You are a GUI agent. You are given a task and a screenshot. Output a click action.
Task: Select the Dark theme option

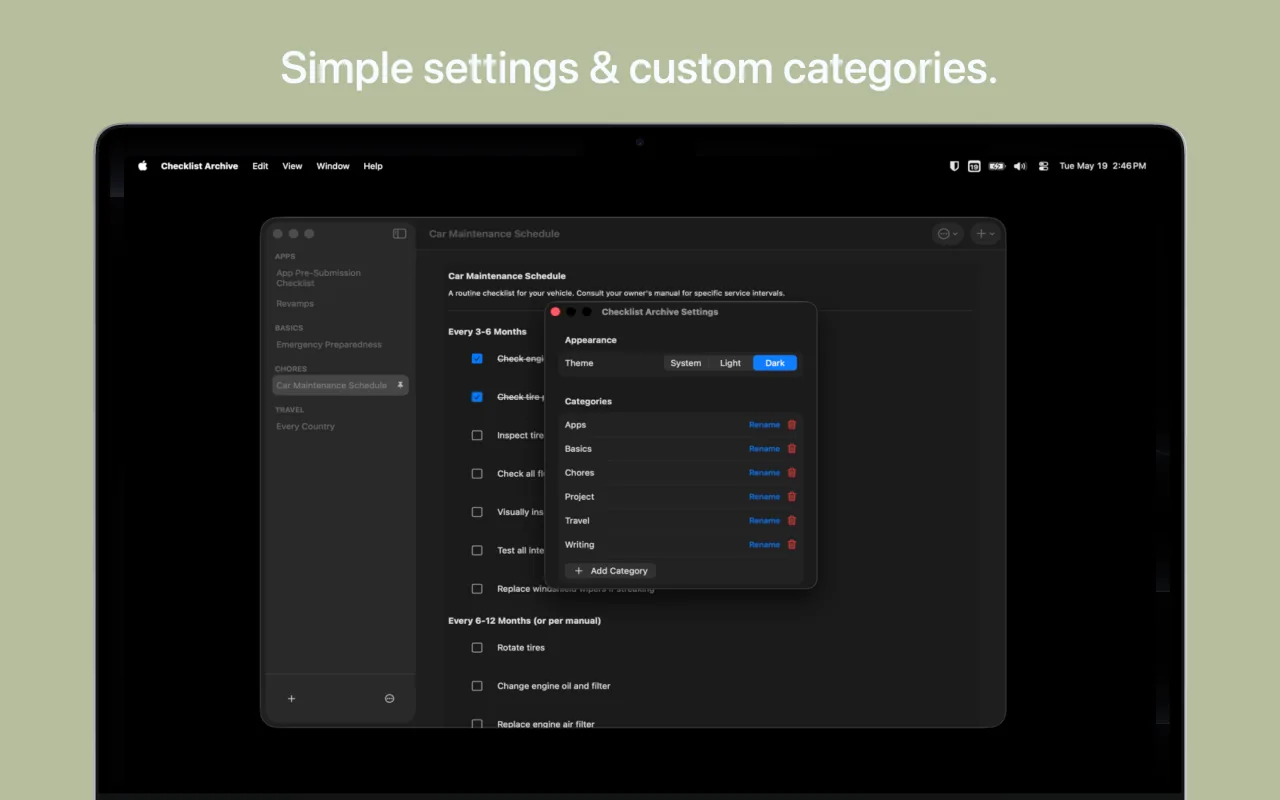[775, 363]
